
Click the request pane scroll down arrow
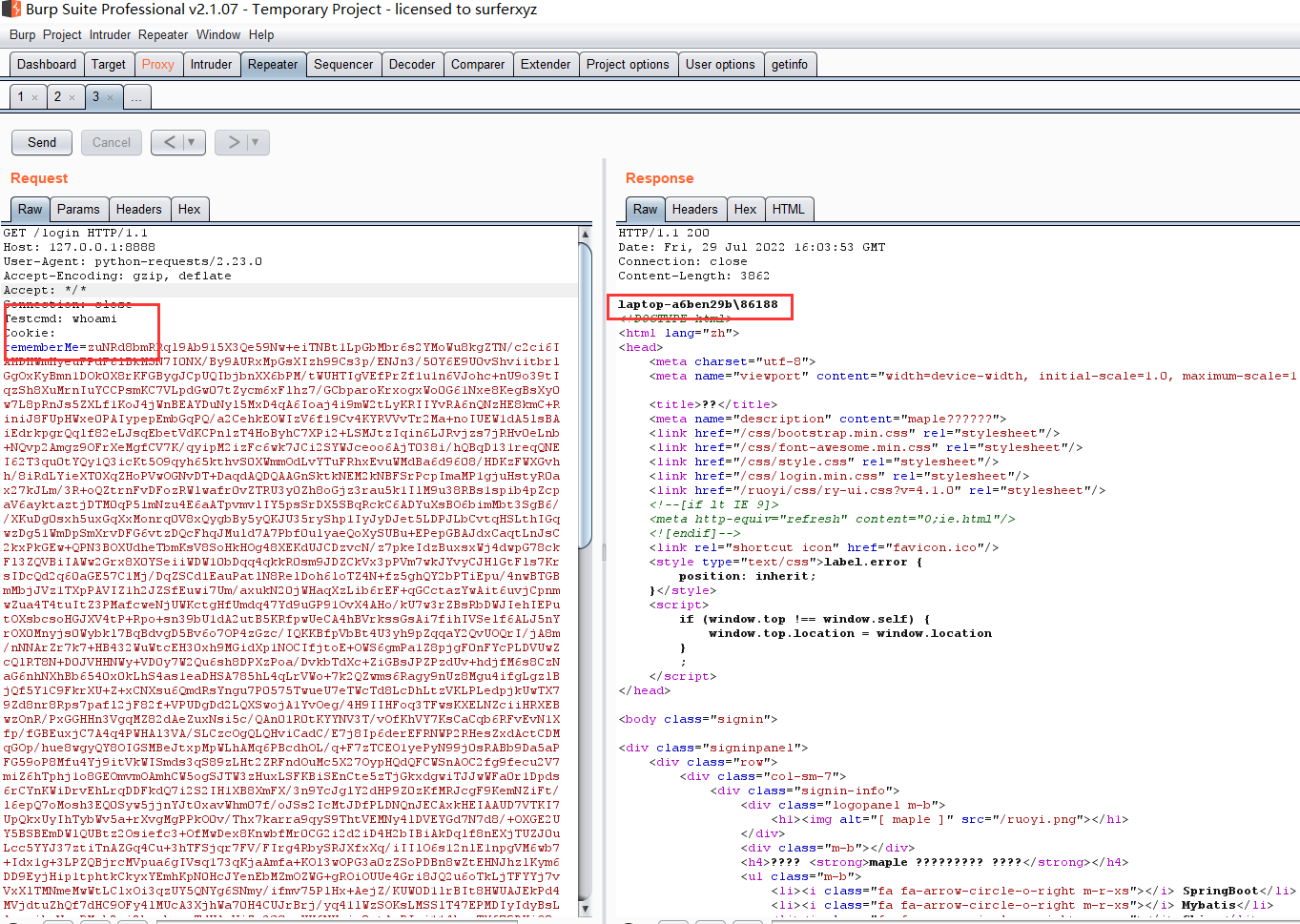pyautogui.click(x=585, y=910)
